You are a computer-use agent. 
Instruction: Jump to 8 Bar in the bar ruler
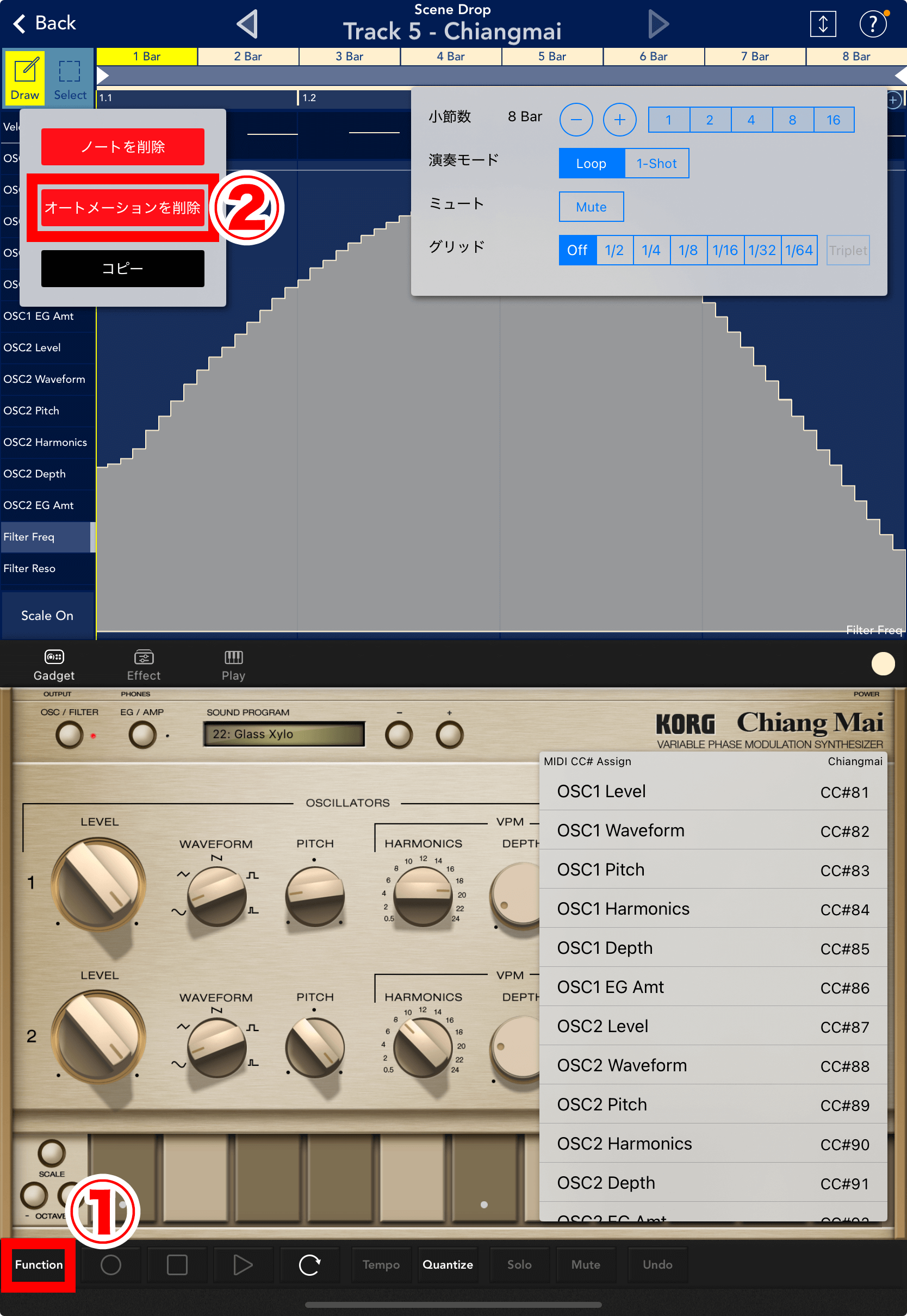tap(856, 56)
